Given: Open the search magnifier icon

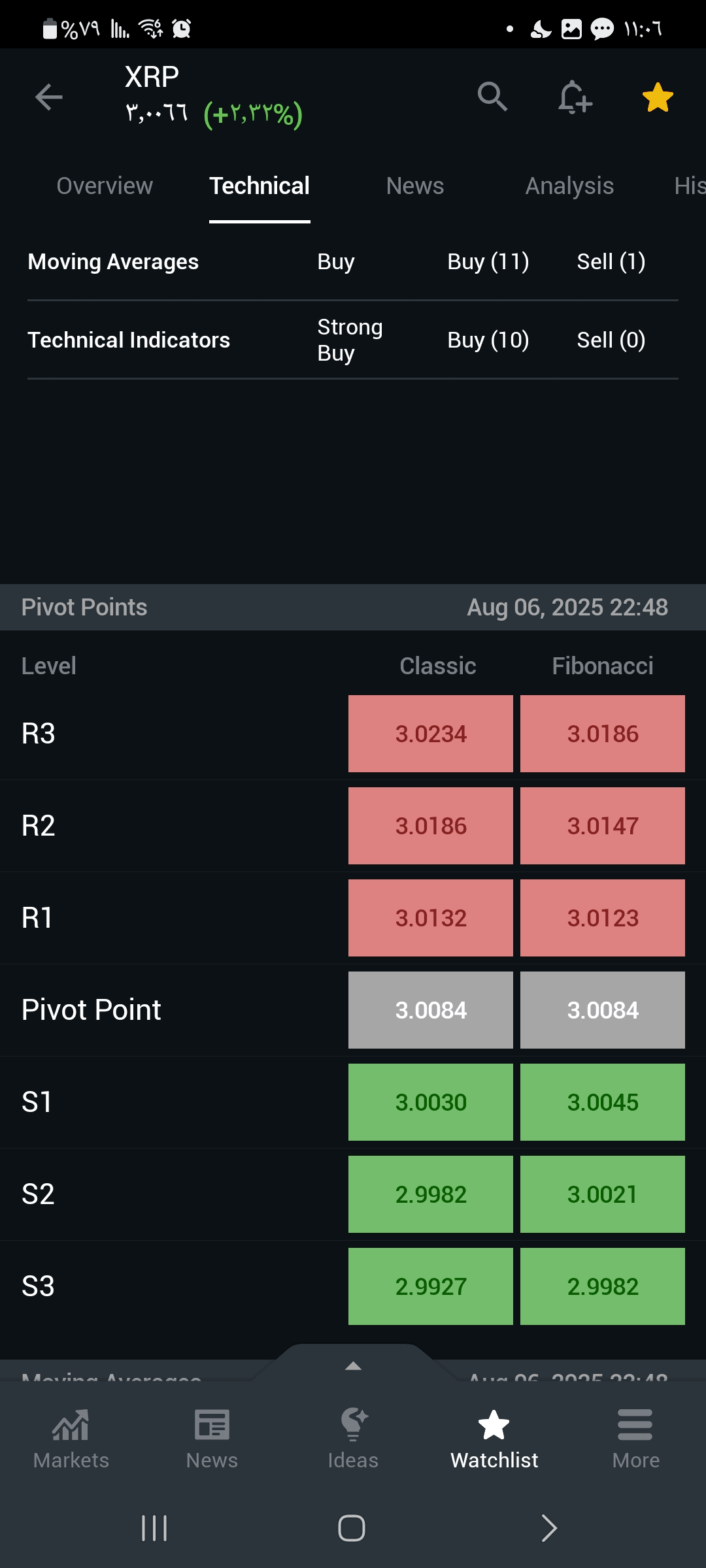Looking at the screenshot, I should pyautogui.click(x=492, y=97).
